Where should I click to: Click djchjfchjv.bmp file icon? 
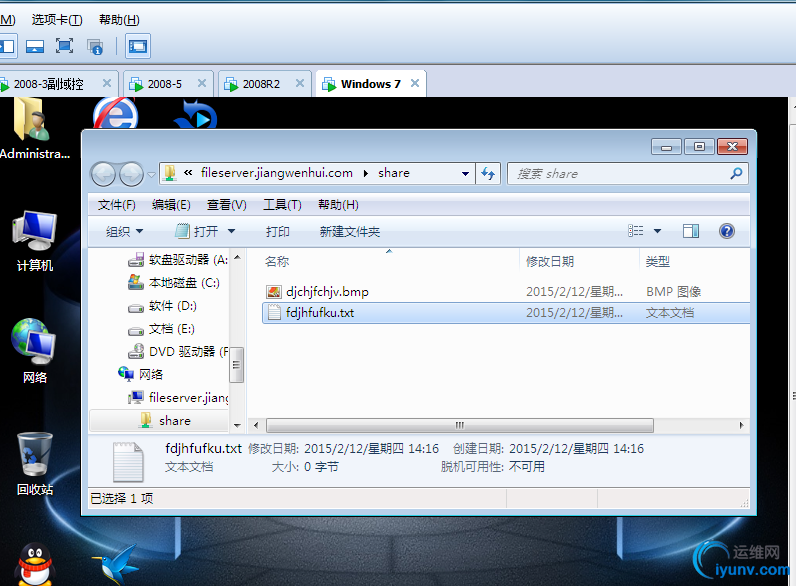tap(274, 292)
